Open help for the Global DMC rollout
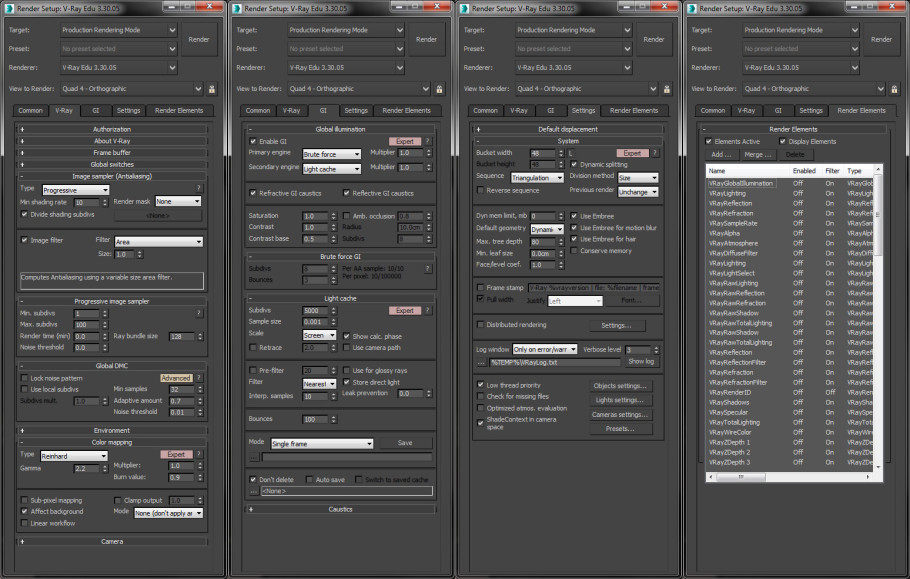Viewport: 910px width, 579px height. (198, 378)
